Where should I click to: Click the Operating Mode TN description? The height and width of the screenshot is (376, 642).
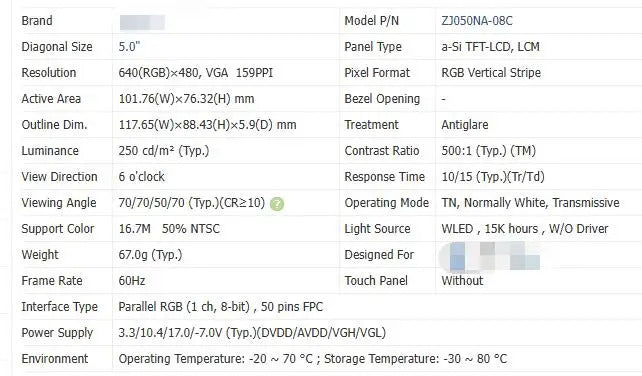click(530, 203)
